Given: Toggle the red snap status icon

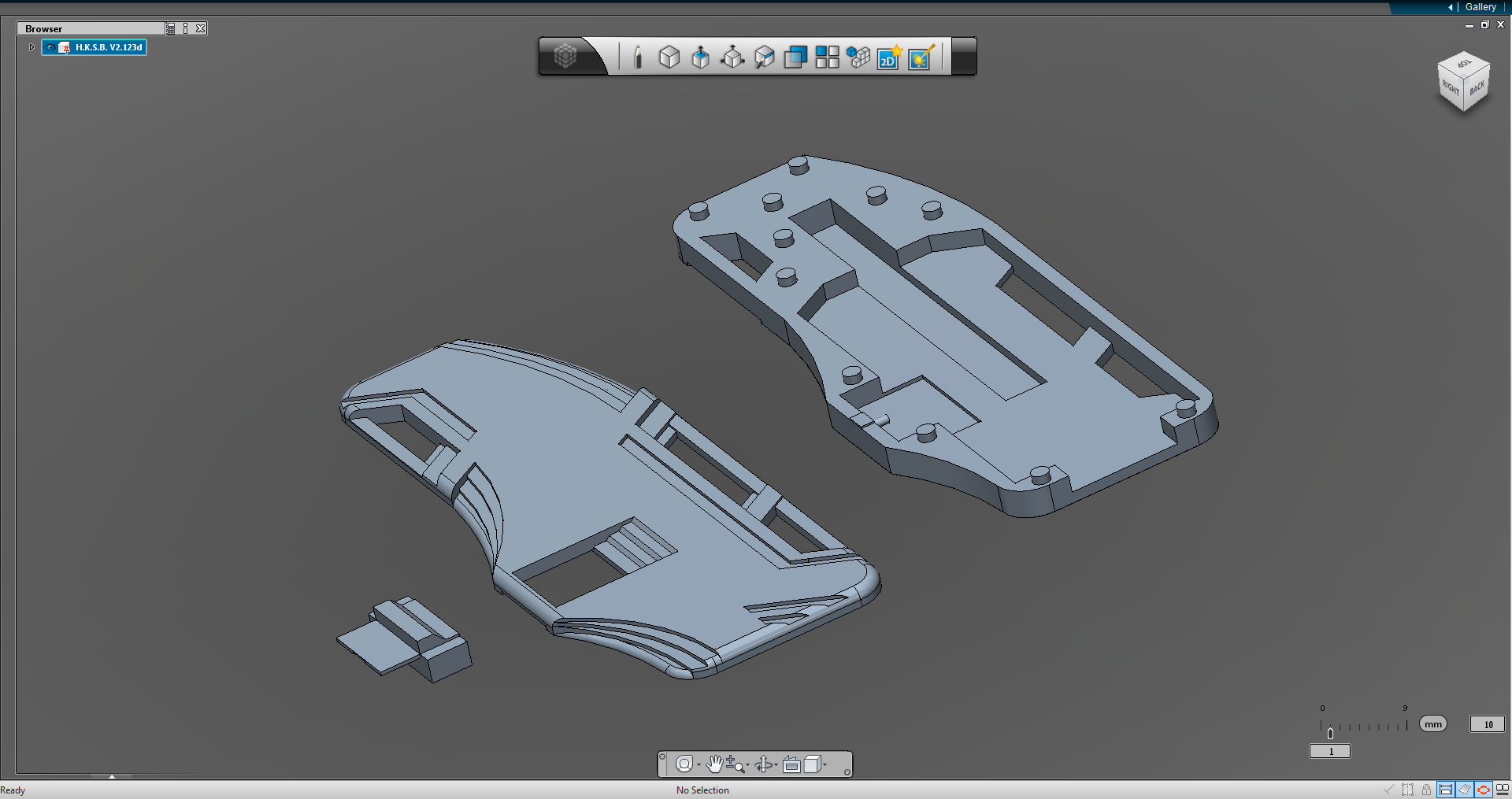Looking at the screenshot, I should (1484, 790).
